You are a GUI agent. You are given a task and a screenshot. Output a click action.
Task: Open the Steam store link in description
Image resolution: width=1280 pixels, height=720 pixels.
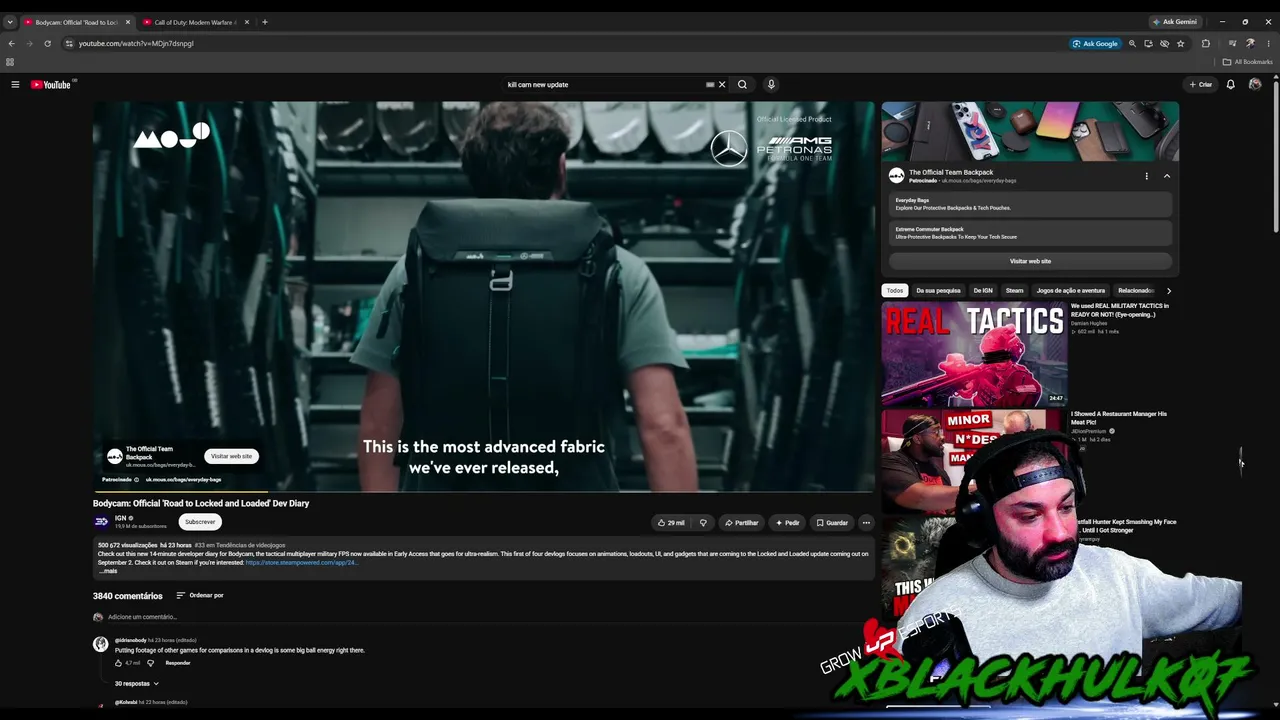(x=301, y=563)
